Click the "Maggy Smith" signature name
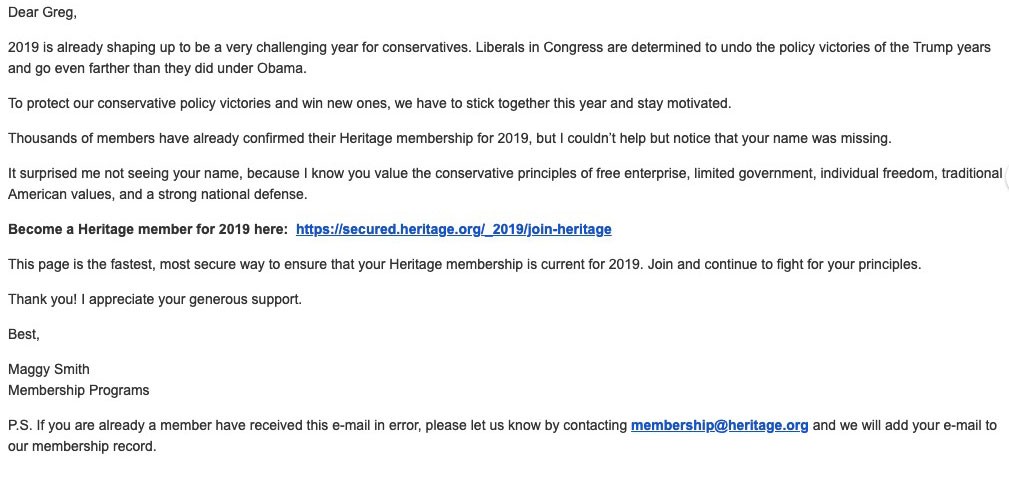The image size is (1009, 493). pyautogui.click(x=48, y=369)
